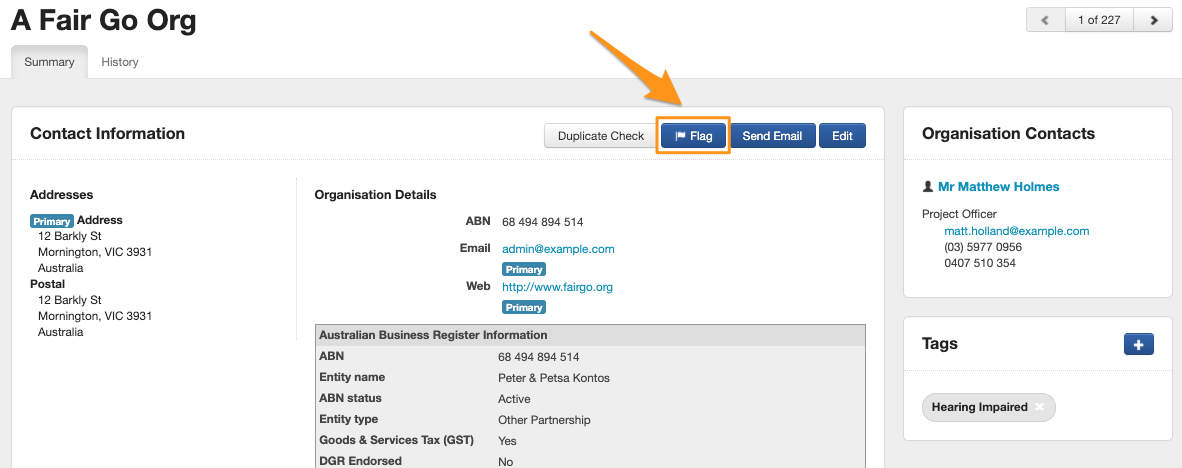Click the Primary badge under the web link
This screenshot has width=1182, height=468.
524,307
